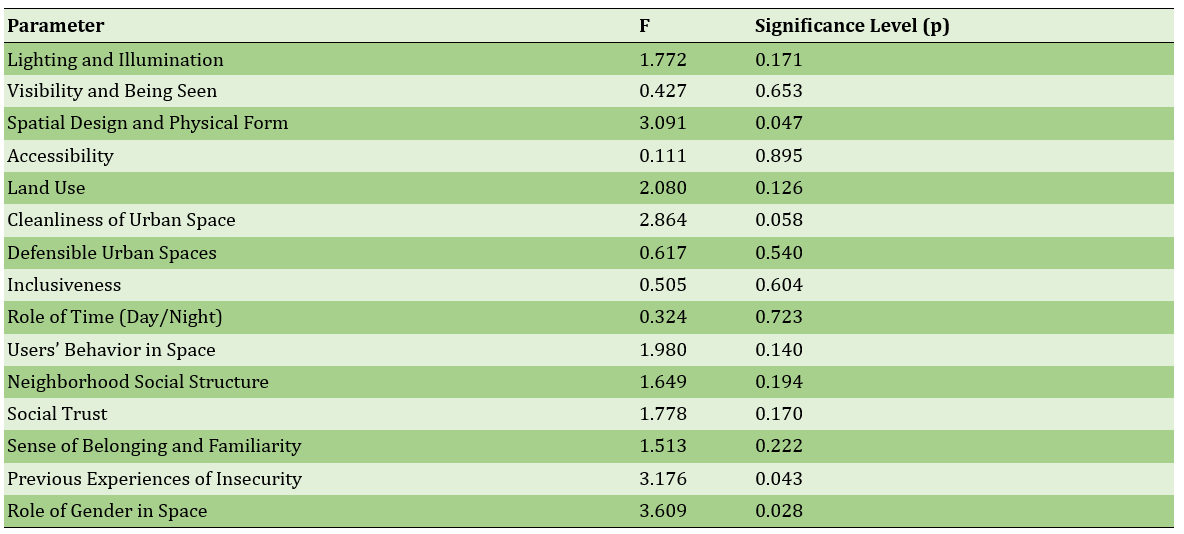This screenshot has width=1184, height=534.
Task: Click the Significance Level (p) header
Action: click(852, 26)
